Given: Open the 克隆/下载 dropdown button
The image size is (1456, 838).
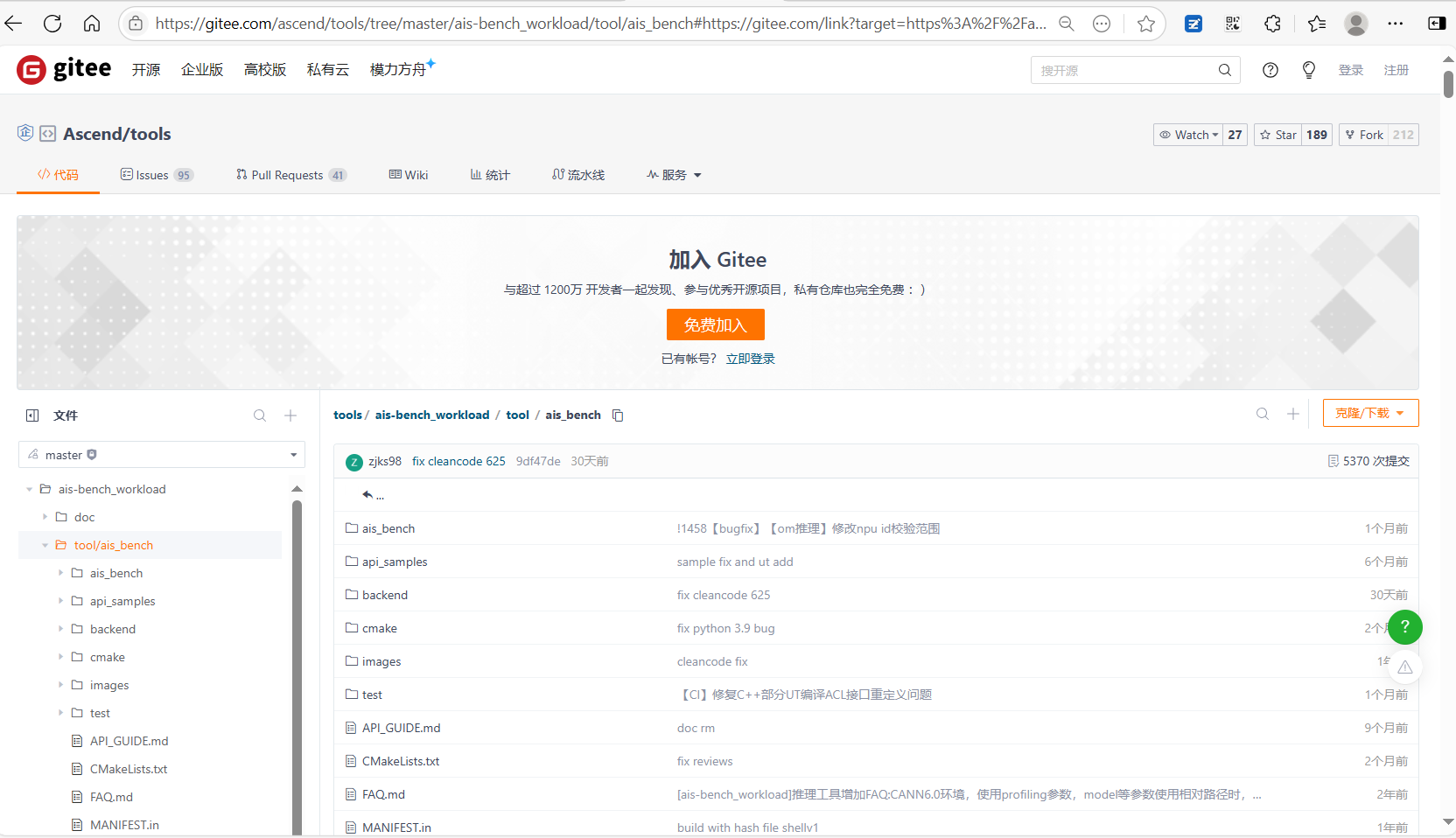Looking at the screenshot, I should [1369, 413].
